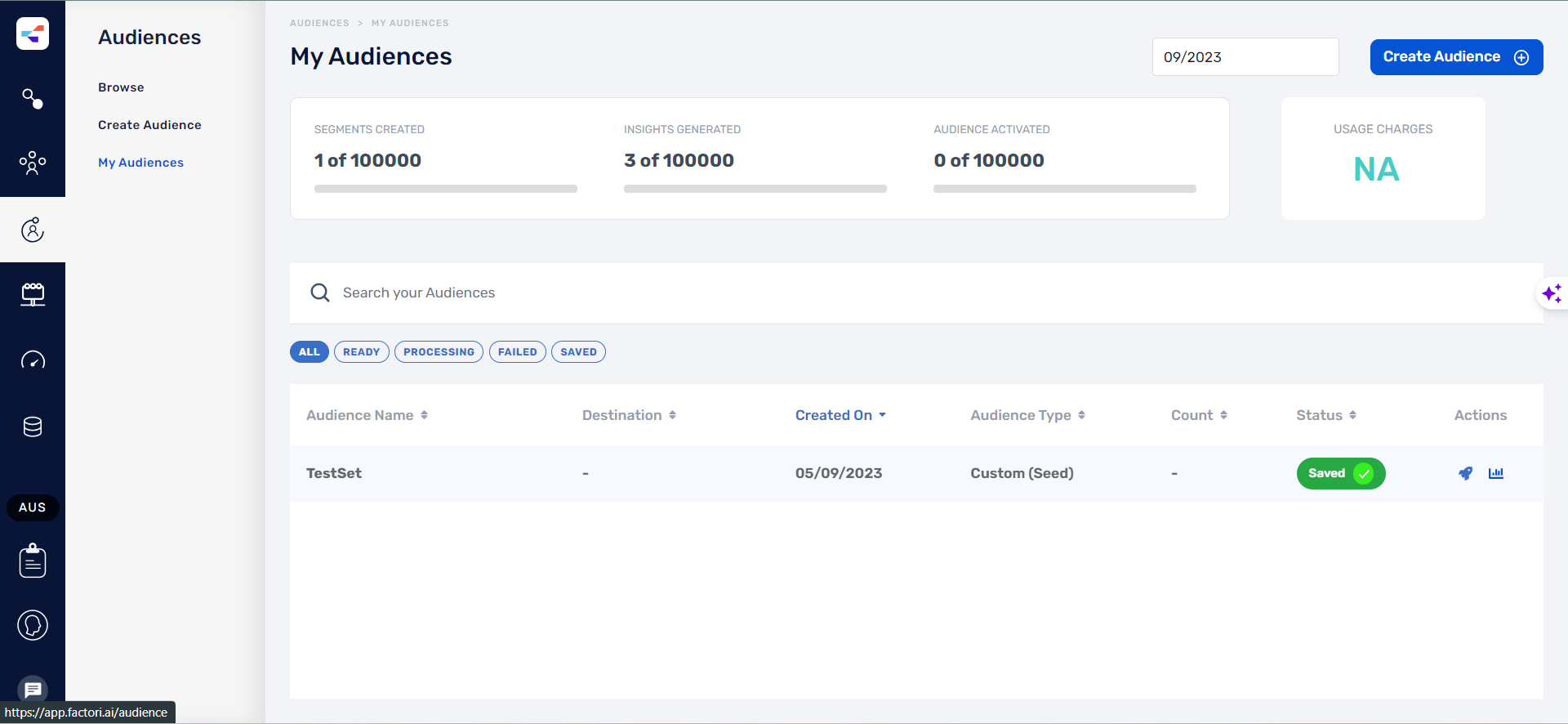The image size is (1568, 724).
Task: Open the billboard sidebar icon
Action: pyautogui.click(x=33, y=294)
